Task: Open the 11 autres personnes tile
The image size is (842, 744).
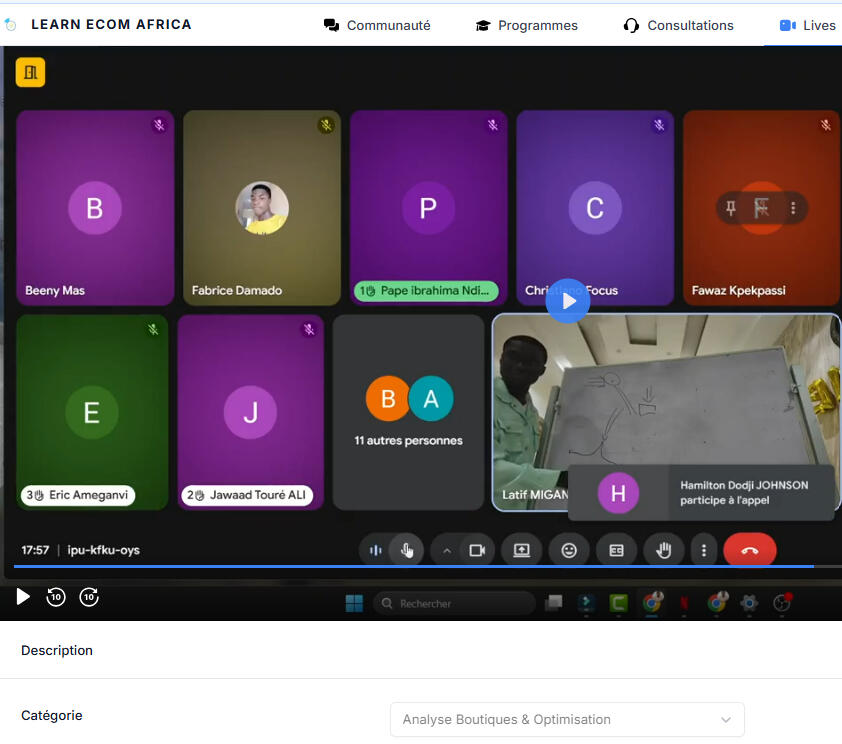Action: 408,412
